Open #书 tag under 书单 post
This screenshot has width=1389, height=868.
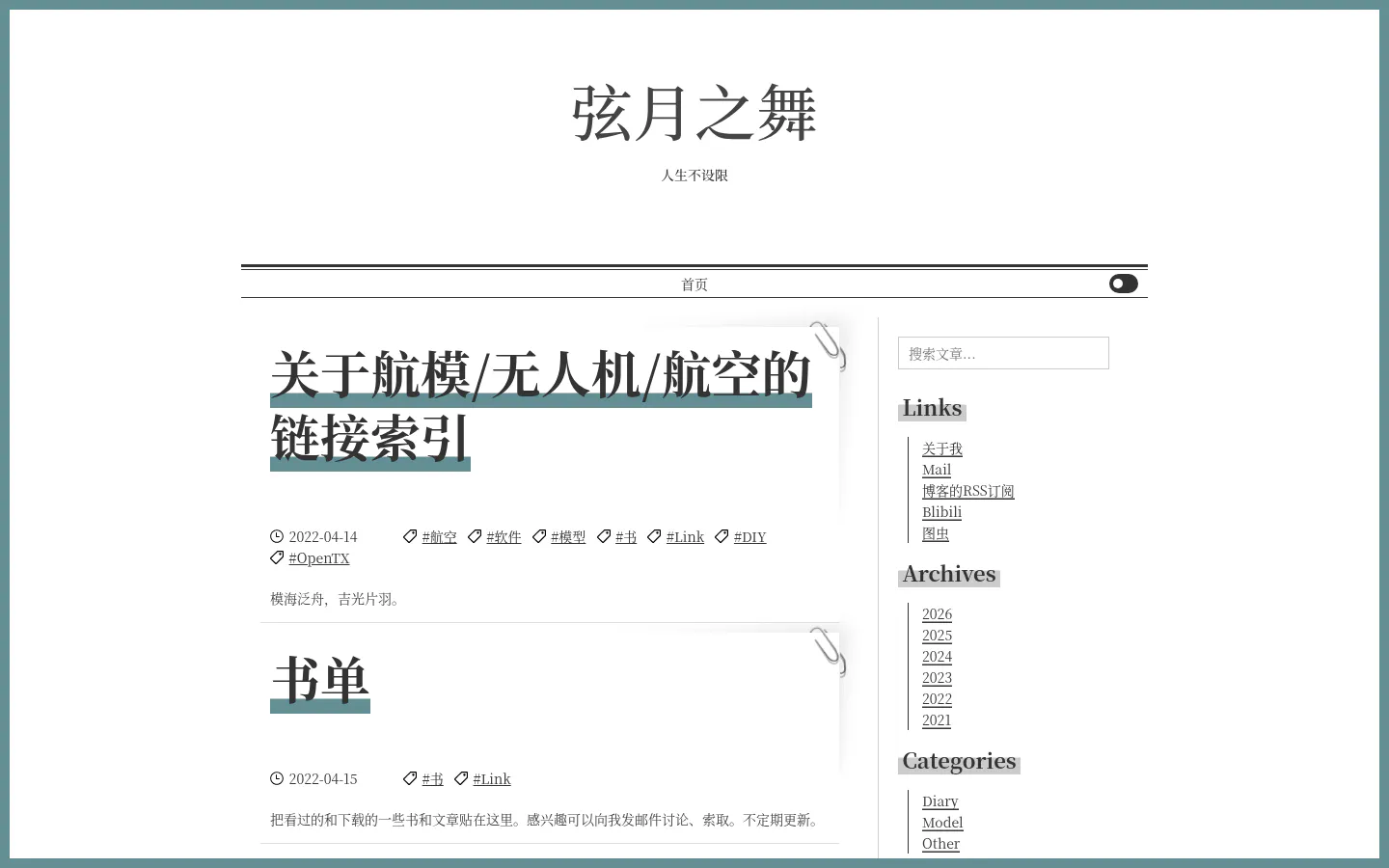433,779
